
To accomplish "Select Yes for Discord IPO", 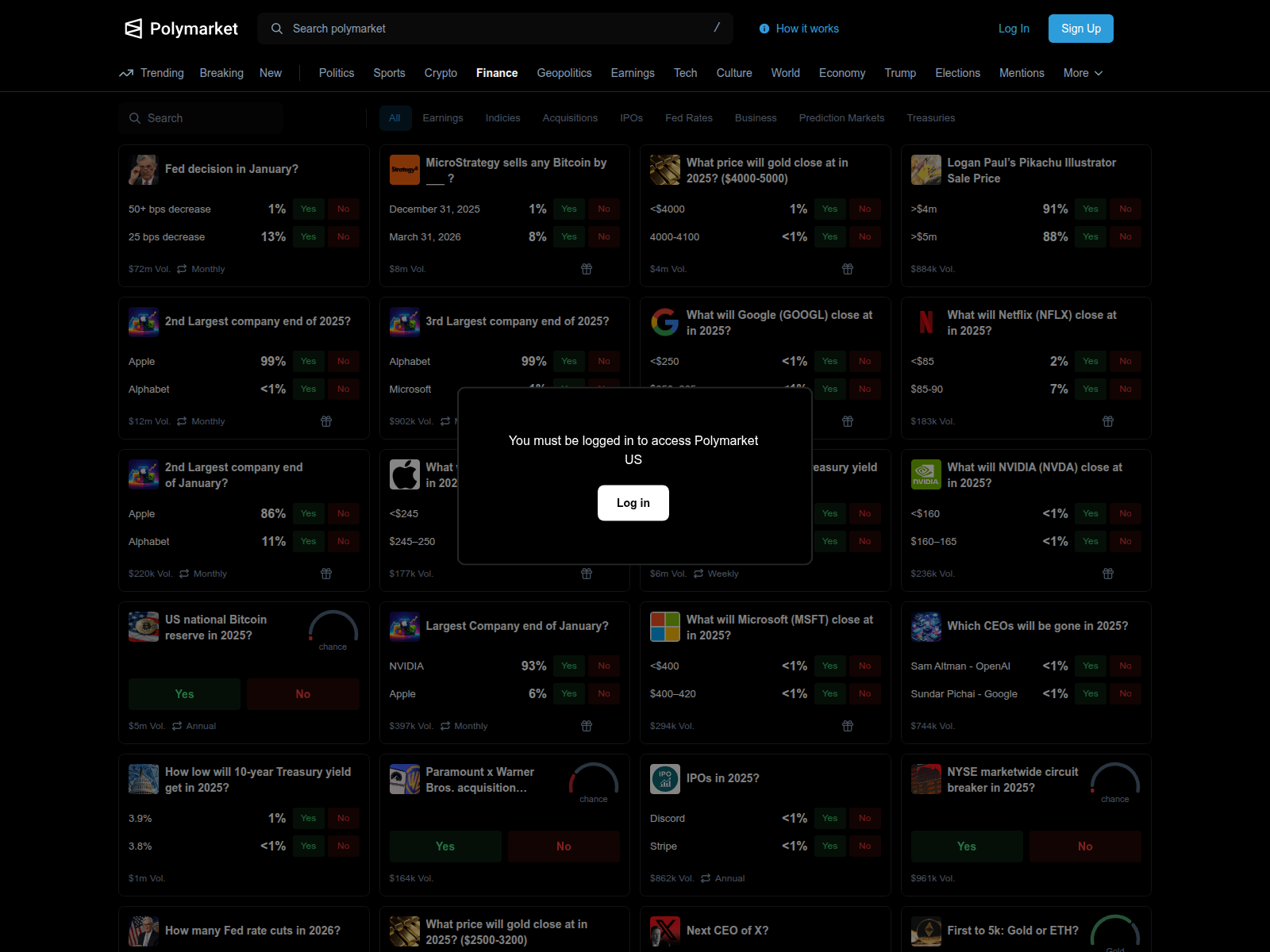I will click(830, 819).
